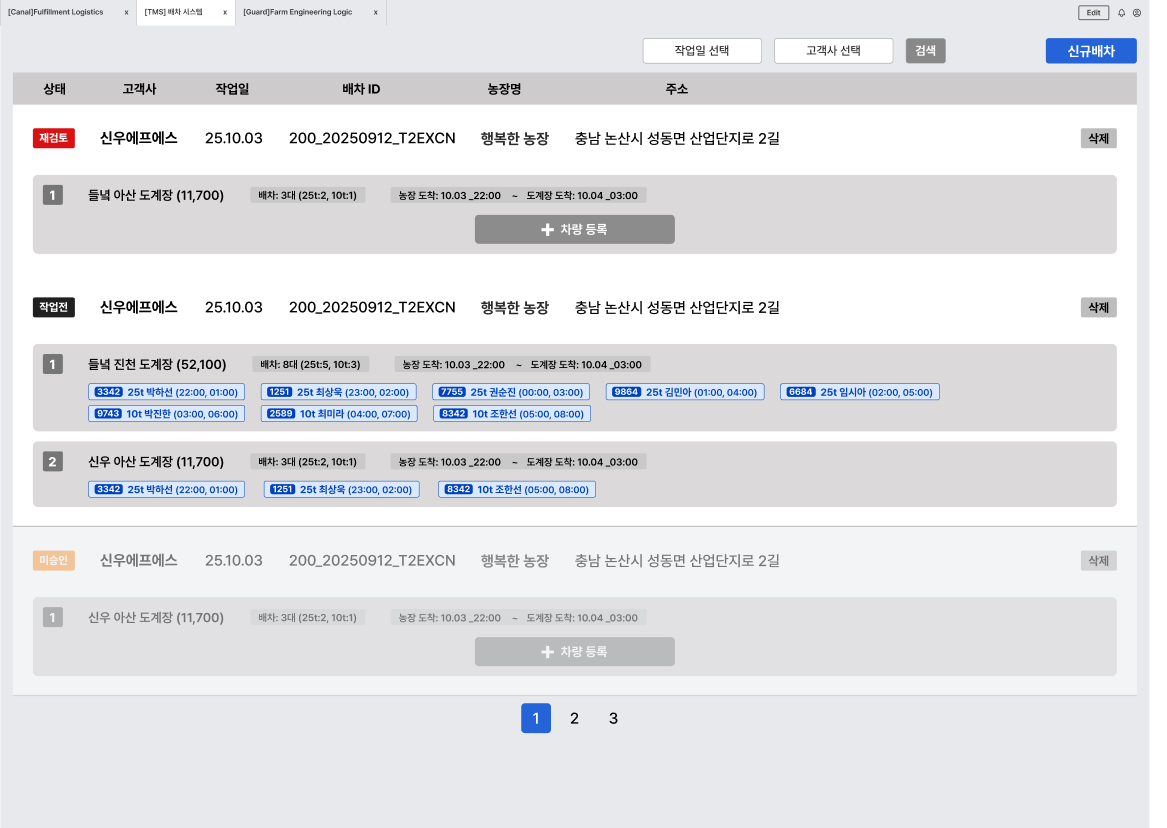Click the 고객사 column header

139,89
